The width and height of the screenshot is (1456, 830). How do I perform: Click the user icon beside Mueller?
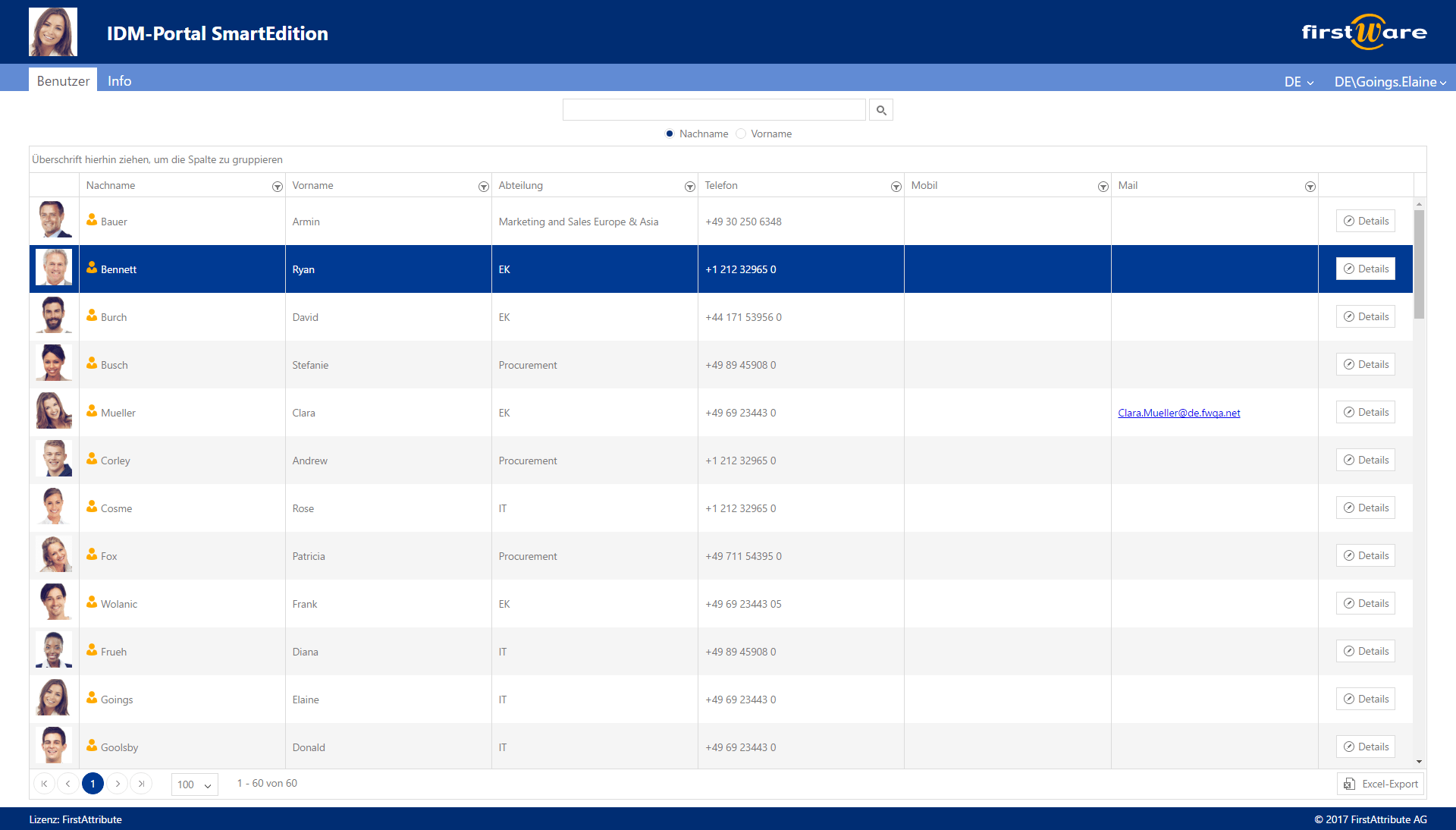coord(92,411)
